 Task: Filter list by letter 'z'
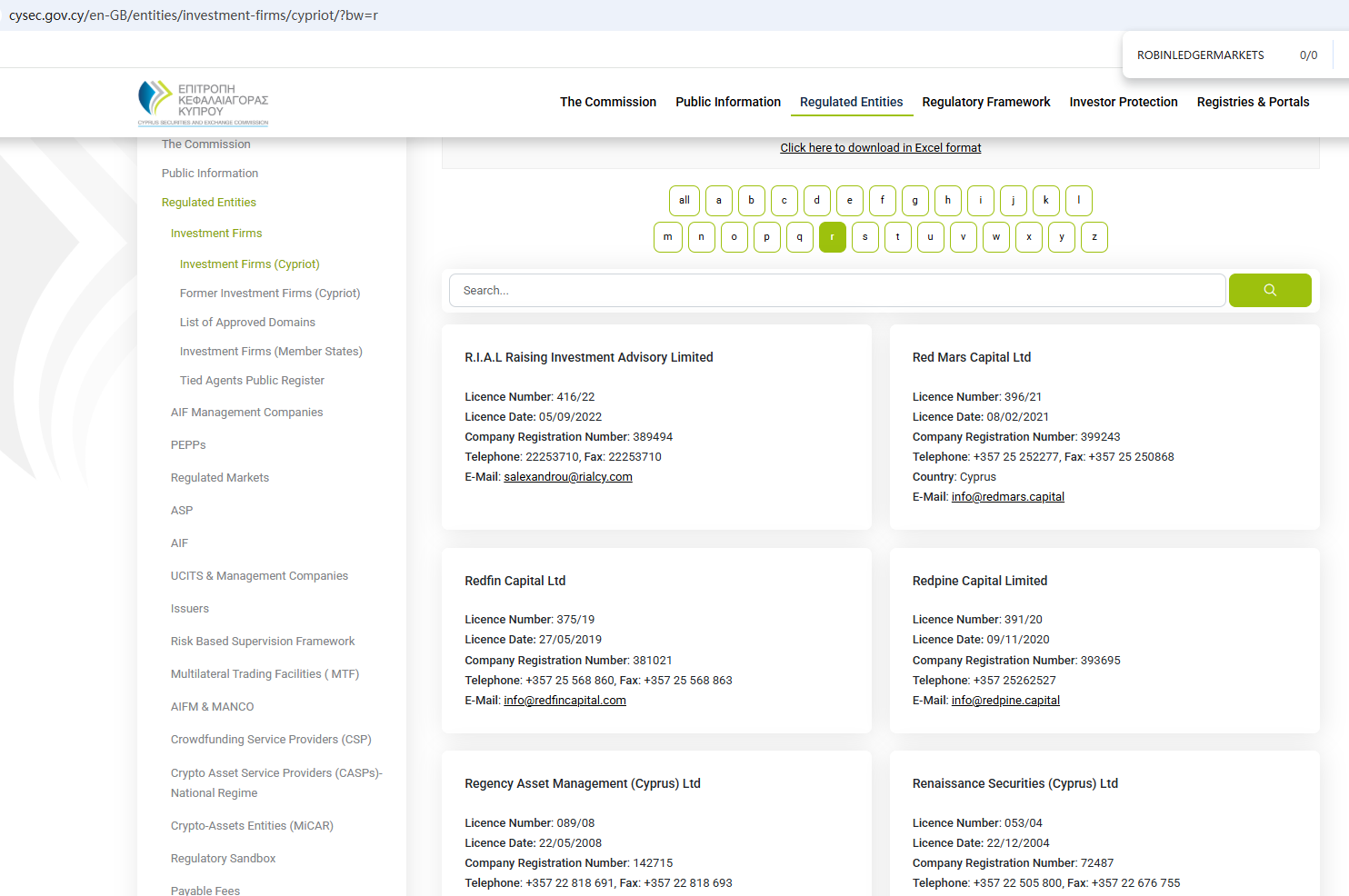1094,237
